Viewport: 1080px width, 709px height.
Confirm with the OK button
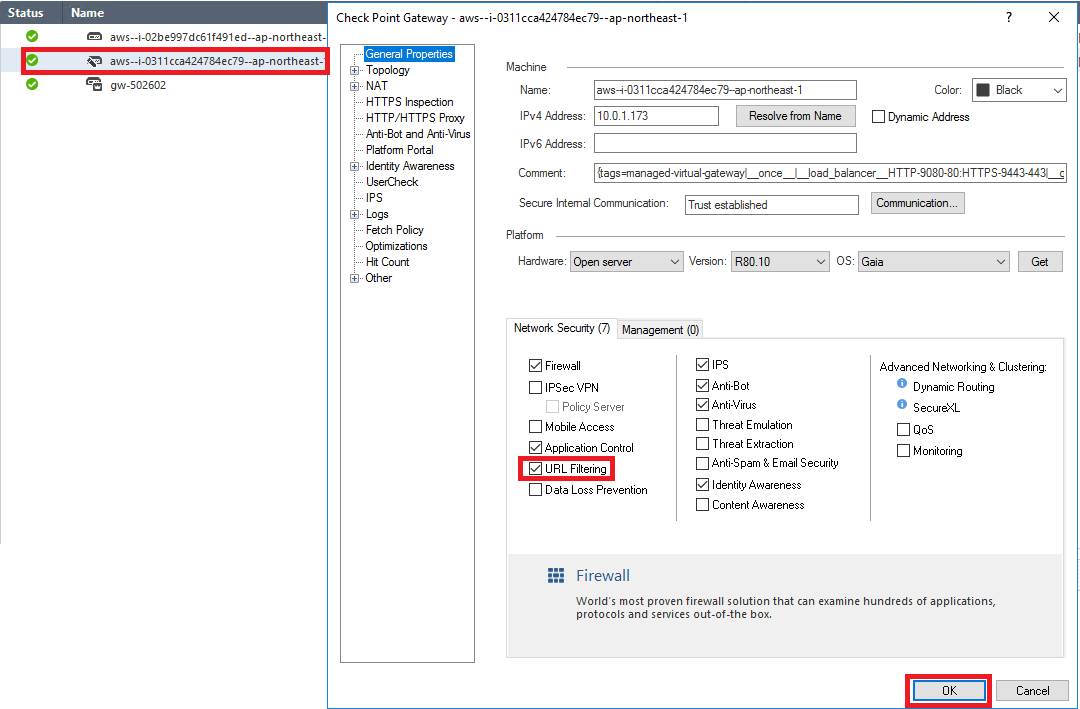click(x=949, y=690)
